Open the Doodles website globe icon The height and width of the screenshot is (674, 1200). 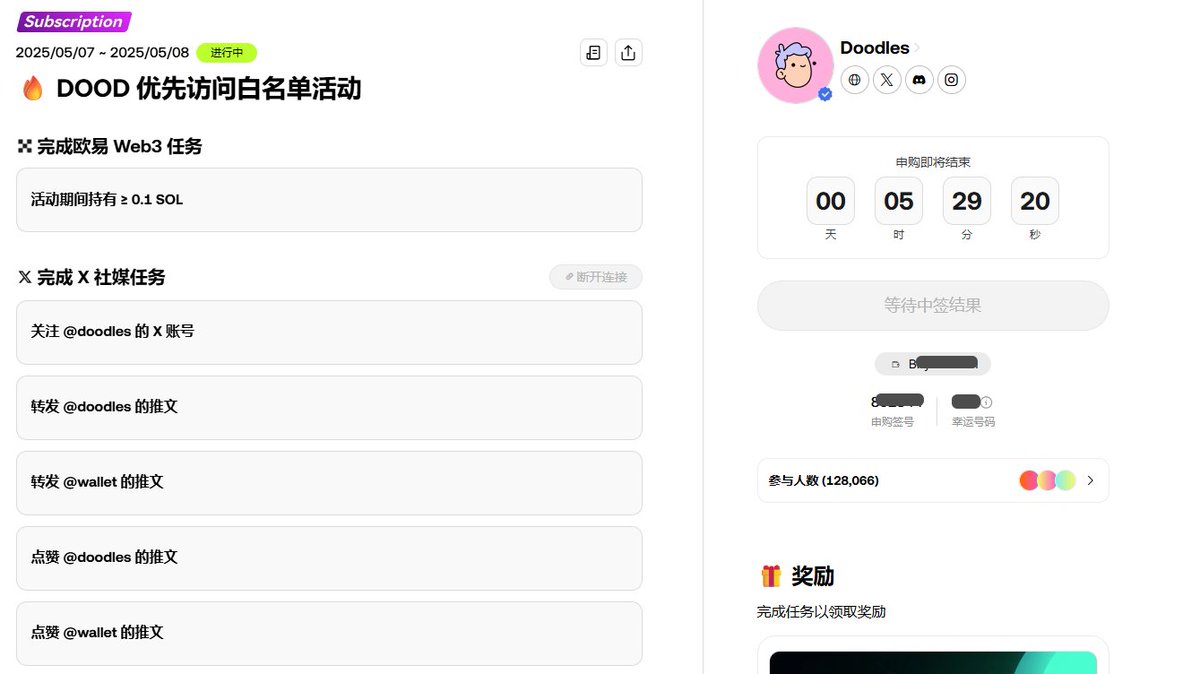click(855, 80)
